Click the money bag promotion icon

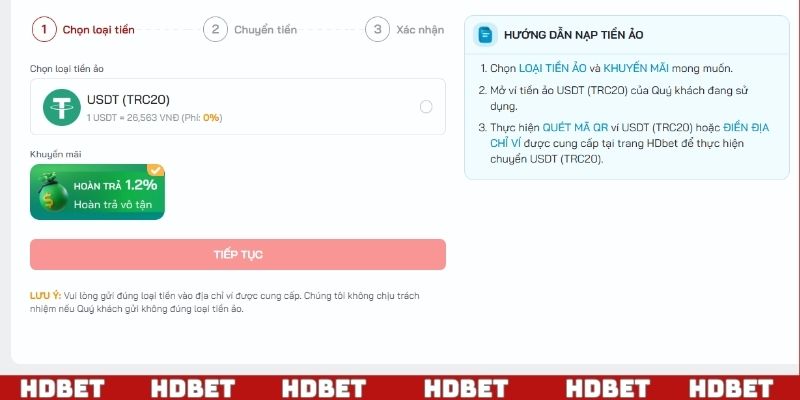click(x=52, y=193)
